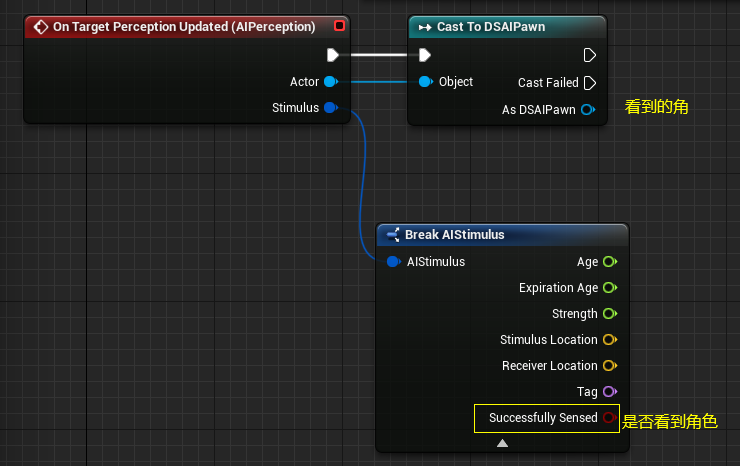Click the break struct icon in the Break AIStimulus header
740x466 pixels.
(393, 235)
